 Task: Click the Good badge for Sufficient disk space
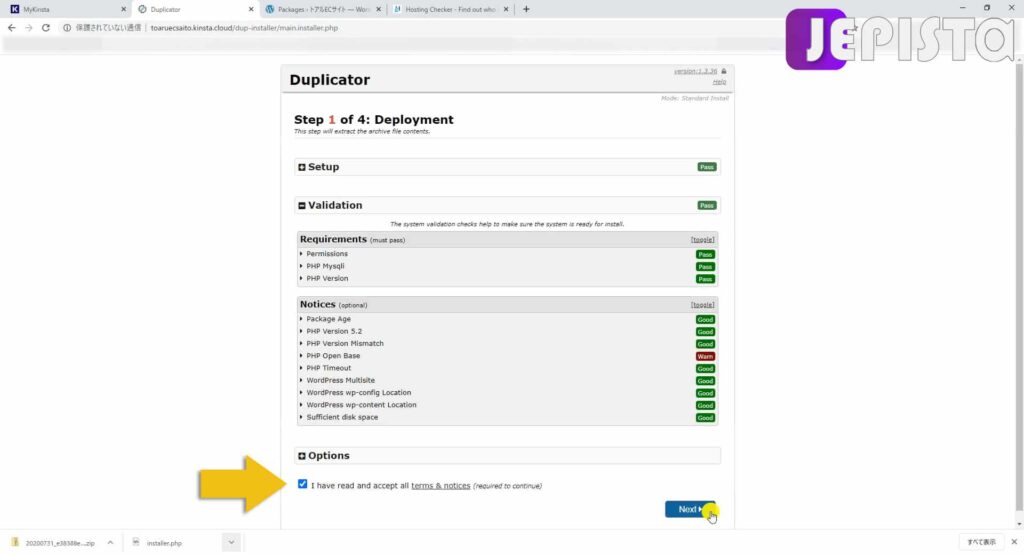click(705, 418)
